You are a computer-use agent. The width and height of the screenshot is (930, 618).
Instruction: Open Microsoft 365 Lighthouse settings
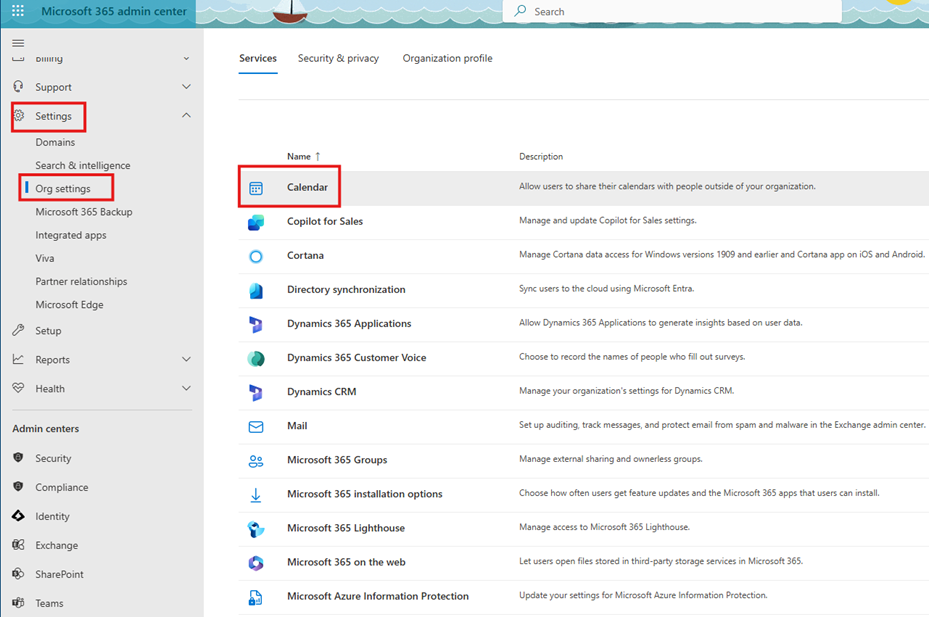click(x=346, y=528)
